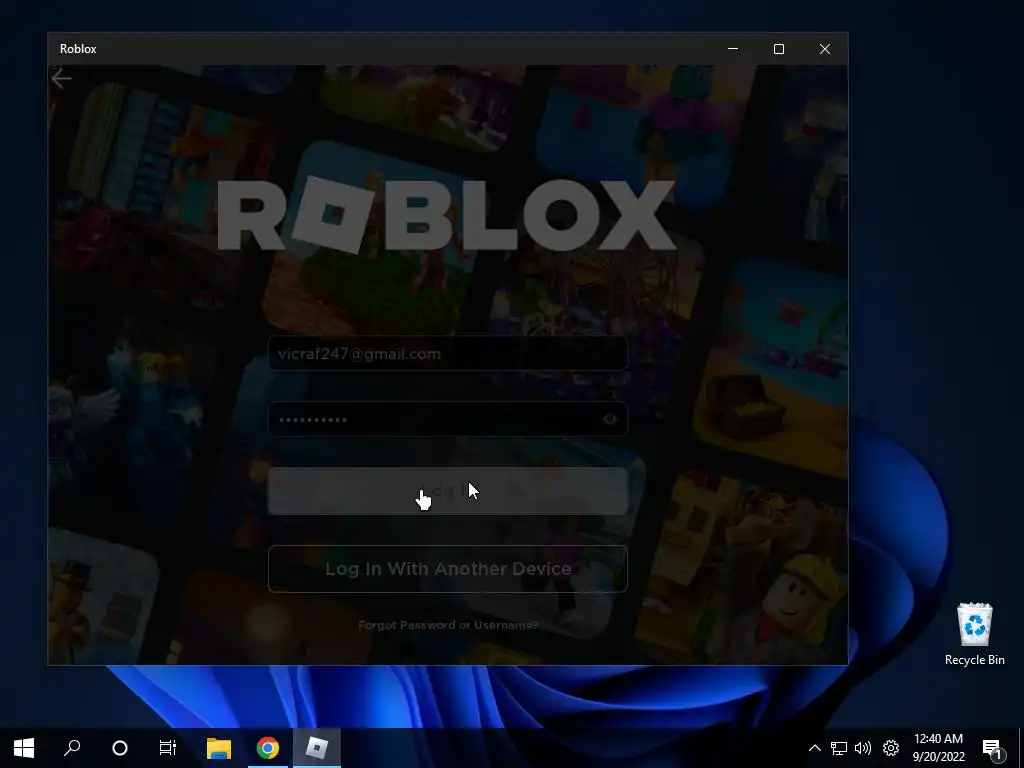Image resolution: width=1024 pixels, height=768 pixels.
Task: Open the Action Center notifications
Action: click(x=993, y=748)
